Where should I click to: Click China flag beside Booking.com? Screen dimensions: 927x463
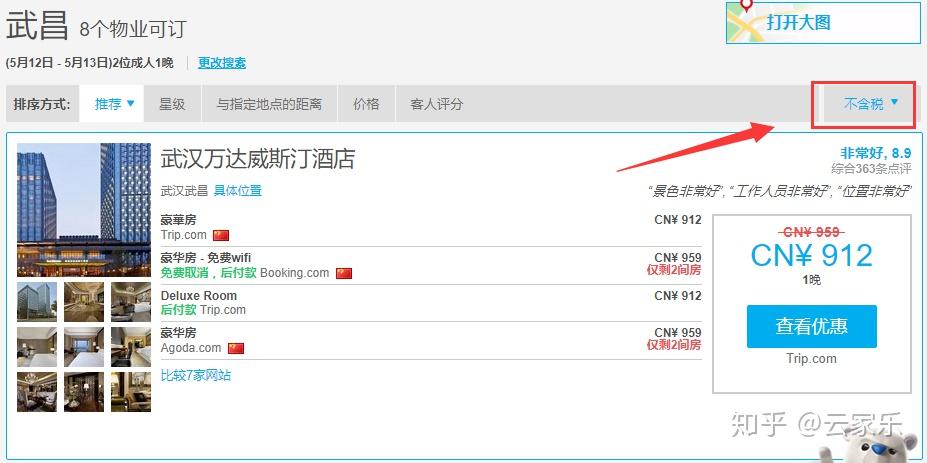(x=344, y=273)
